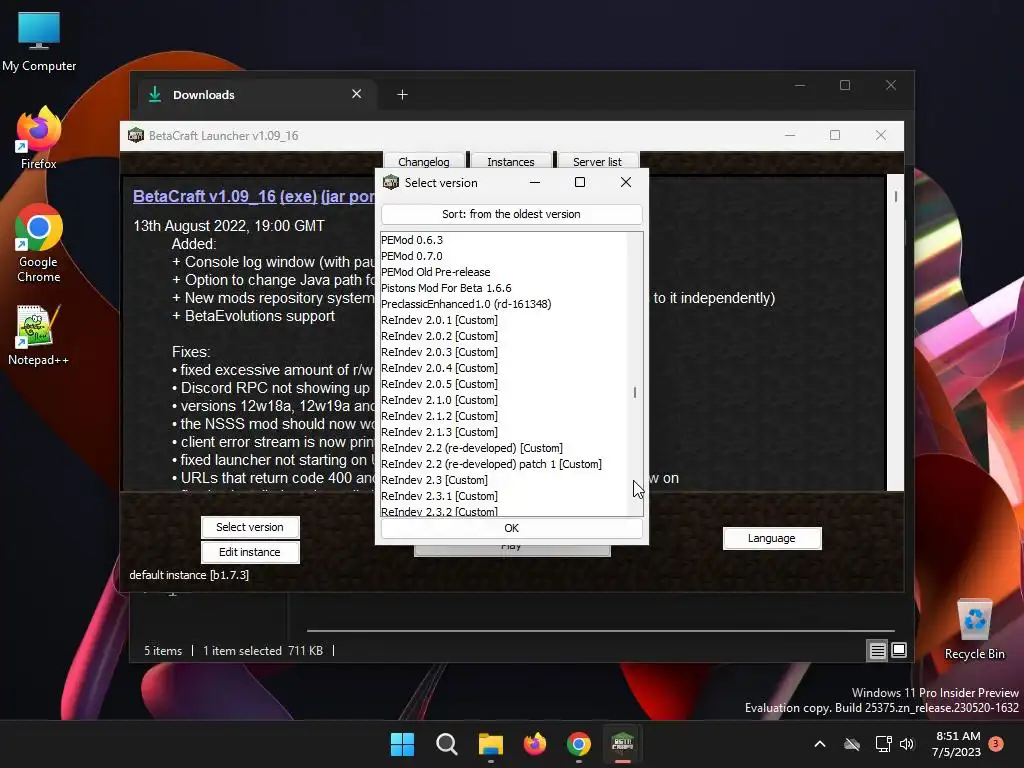This screenshot has width=1024, height=768.
Task: Switch to Firefox in taskbar
Action: (x=535, y=744)
